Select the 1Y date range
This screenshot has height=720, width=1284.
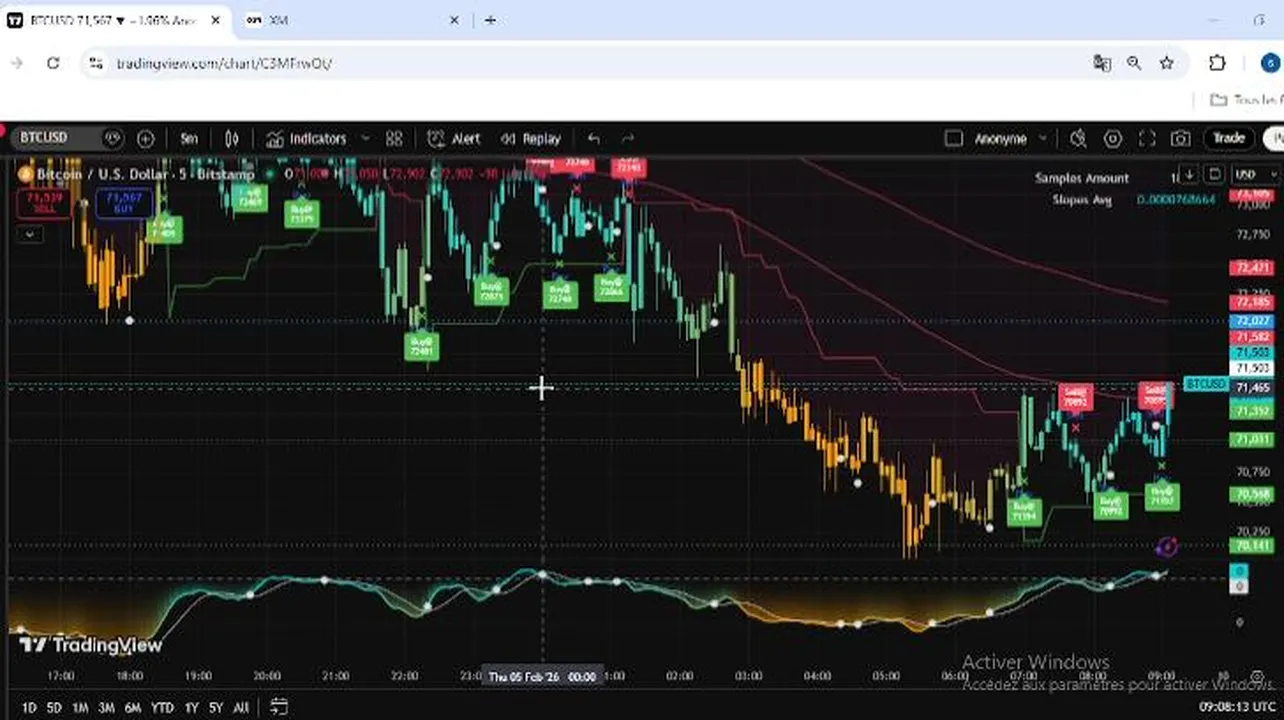pos(191,708)
